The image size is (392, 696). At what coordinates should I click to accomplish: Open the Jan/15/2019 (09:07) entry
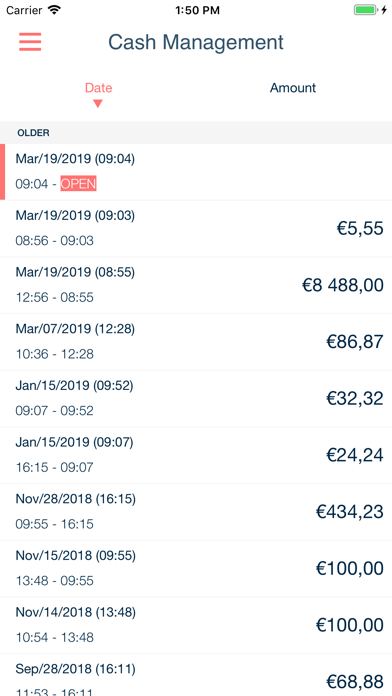tap(196, 455)
